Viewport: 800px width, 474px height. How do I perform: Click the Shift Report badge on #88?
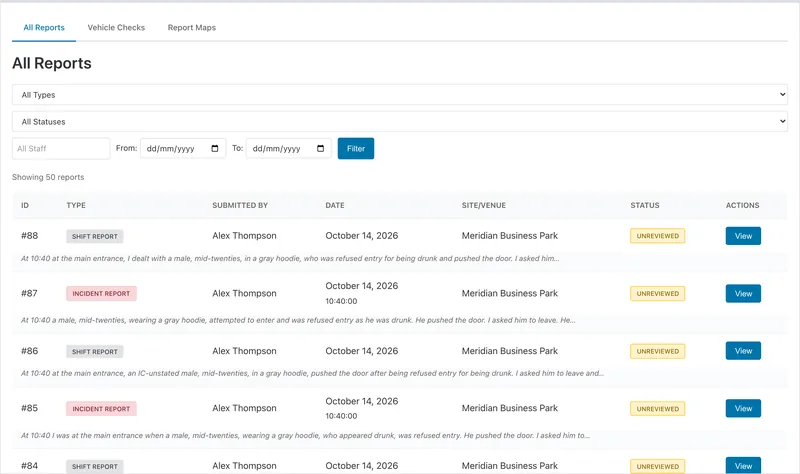point(95,236)
